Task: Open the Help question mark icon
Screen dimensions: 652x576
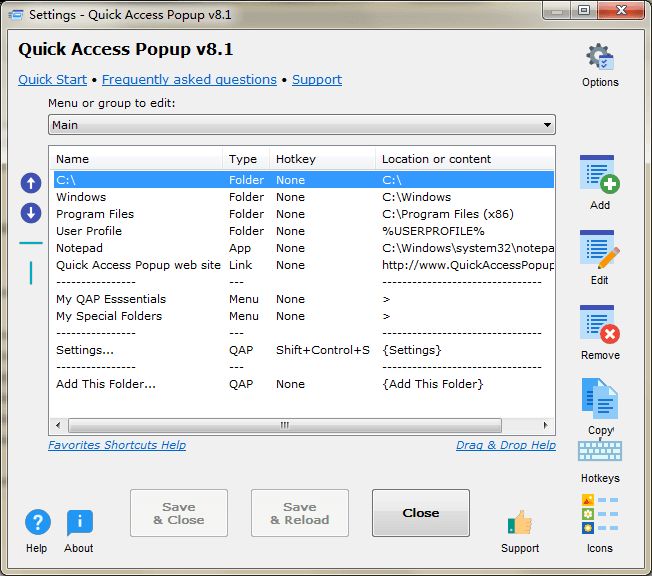Action: click(x=37, y=522)
